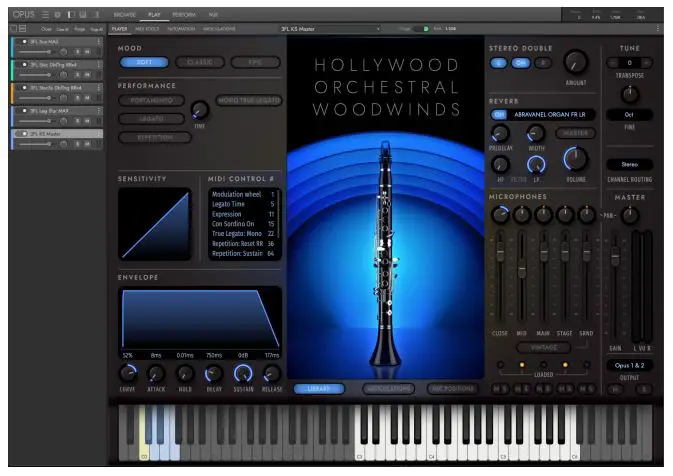The height and width of the screenshot is (476, 673).
Task: Adjust the envelope Attack knob
Action: pos(156,374)
